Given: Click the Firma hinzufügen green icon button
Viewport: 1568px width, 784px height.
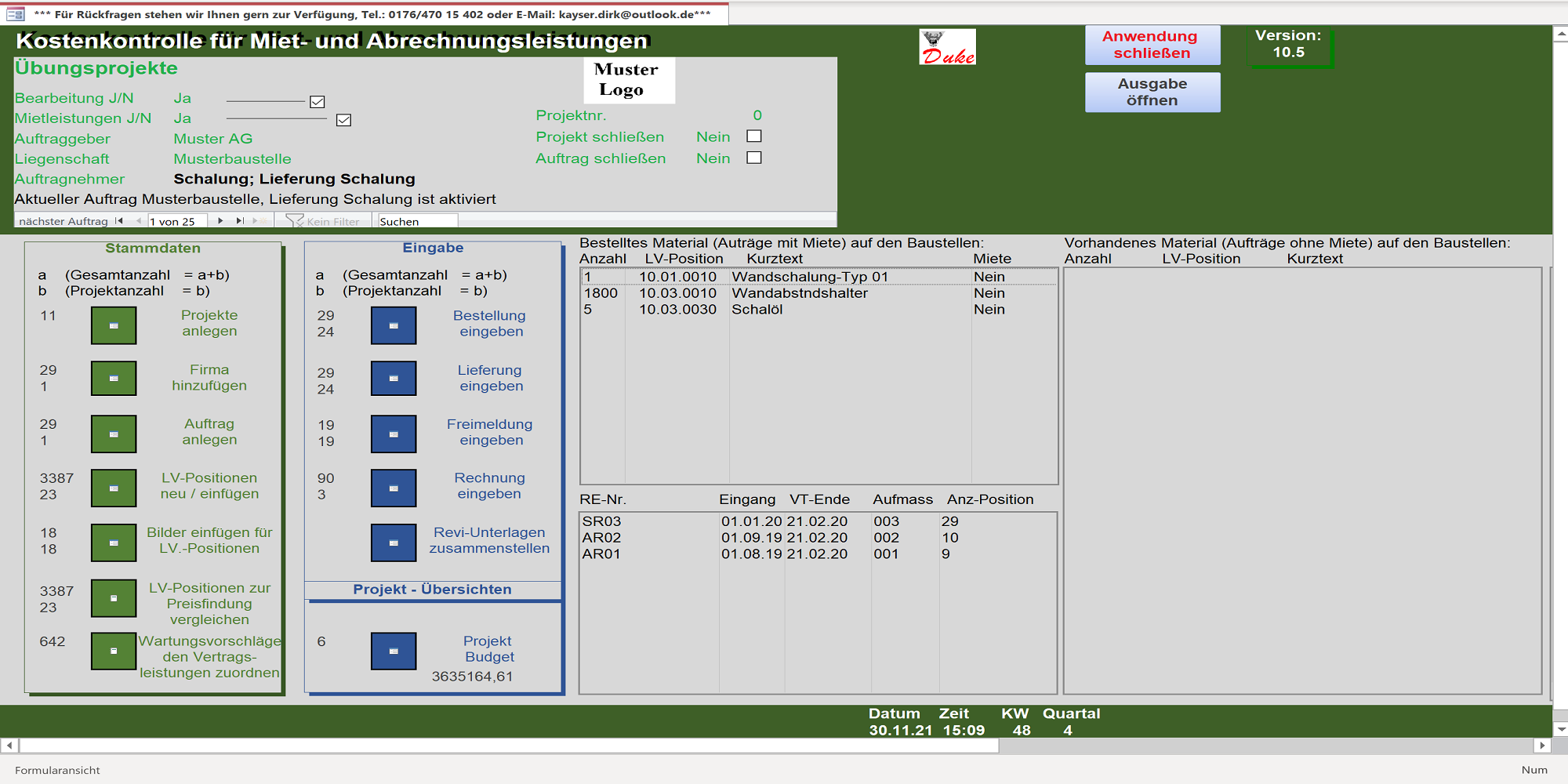Looking at the screenshot, I should tap(114, 379).
